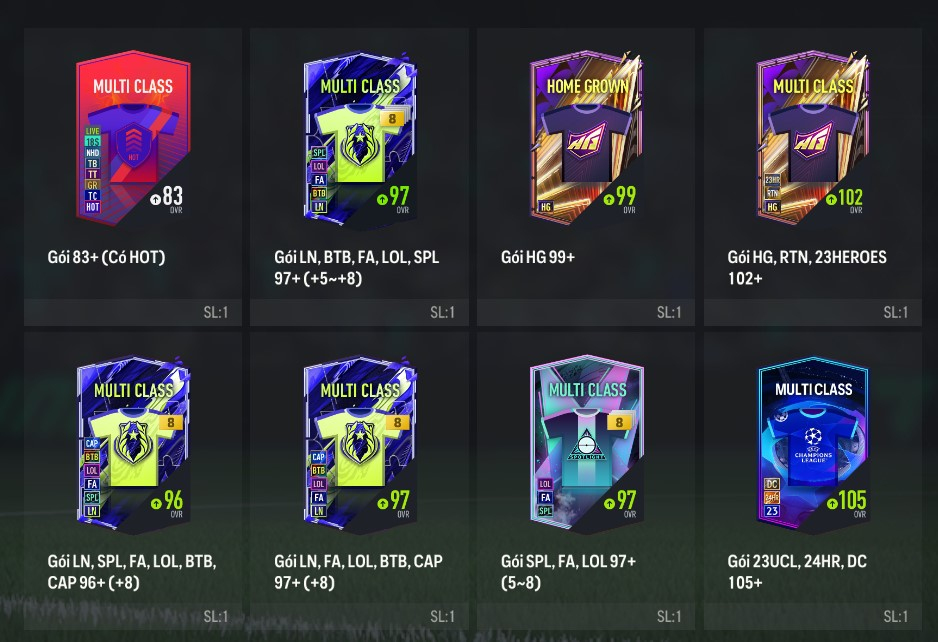Viewport: 938px width, 642px height.
Task: Click the green upgrade arrow beside 102 OVR
Action: [831, 199]
